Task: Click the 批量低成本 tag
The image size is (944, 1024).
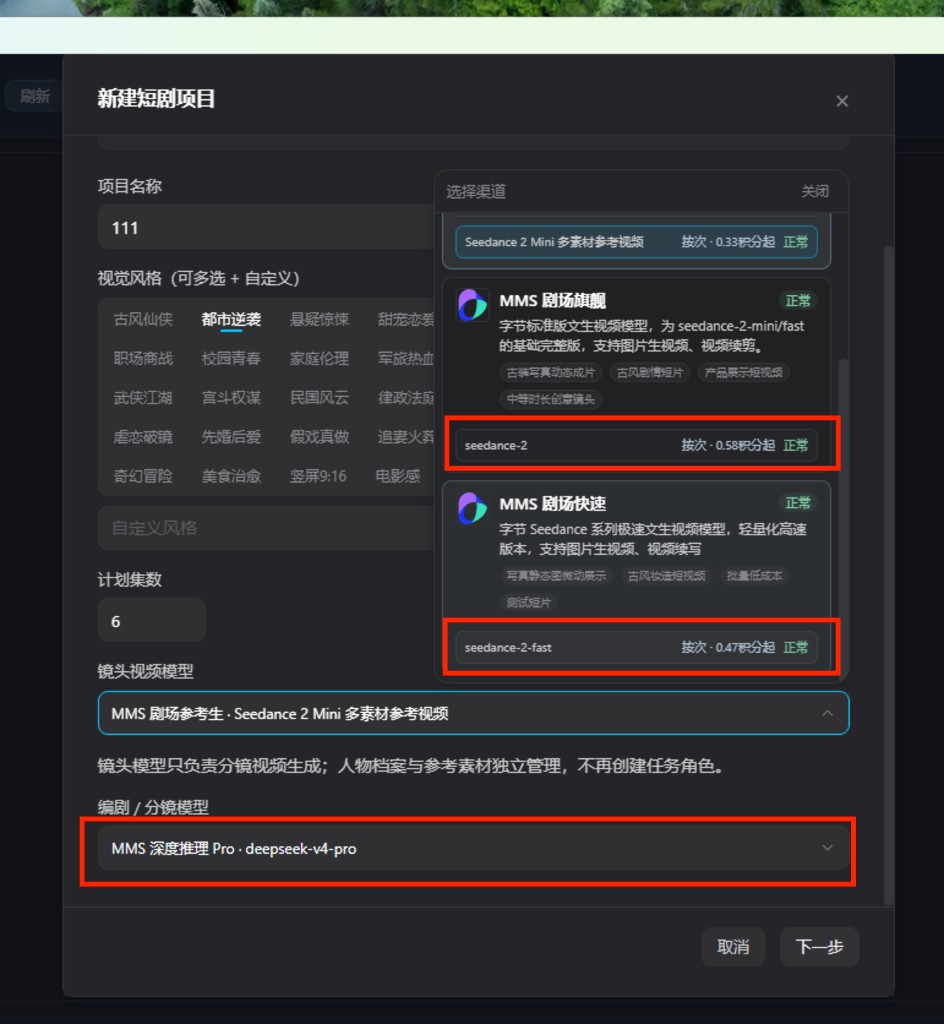Action: click(x=754, y=575)
